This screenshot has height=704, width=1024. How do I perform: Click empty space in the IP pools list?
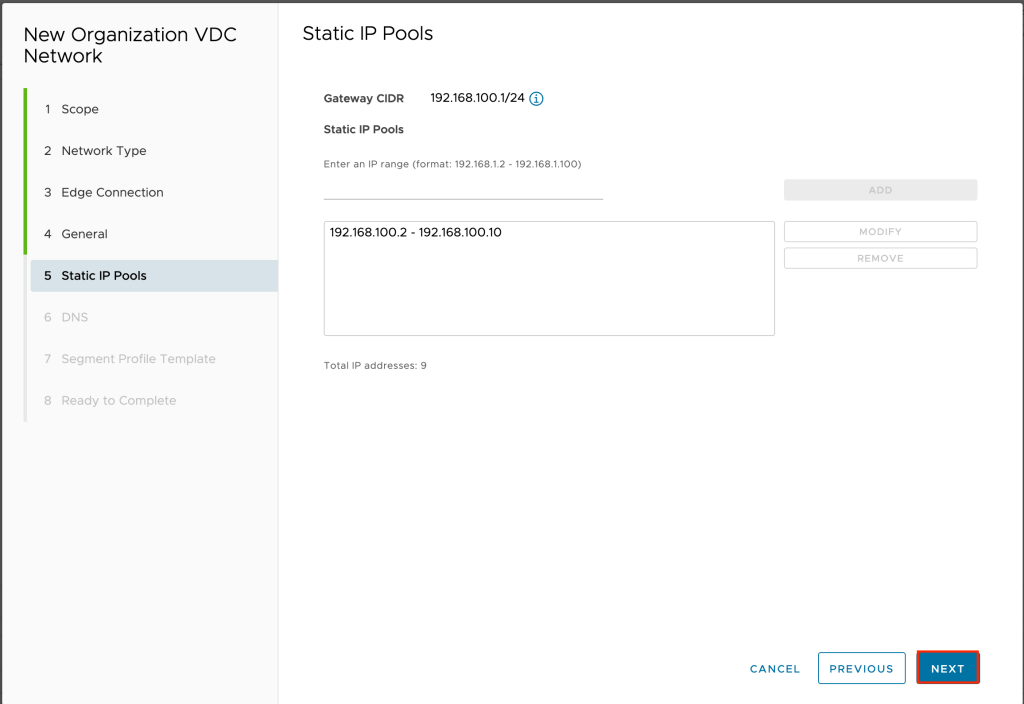coord(548,295)
